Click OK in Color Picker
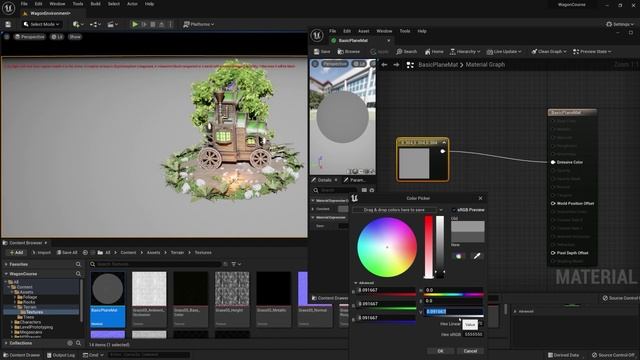This screenshot has height=360, width=640. click(x=440, y=351)
